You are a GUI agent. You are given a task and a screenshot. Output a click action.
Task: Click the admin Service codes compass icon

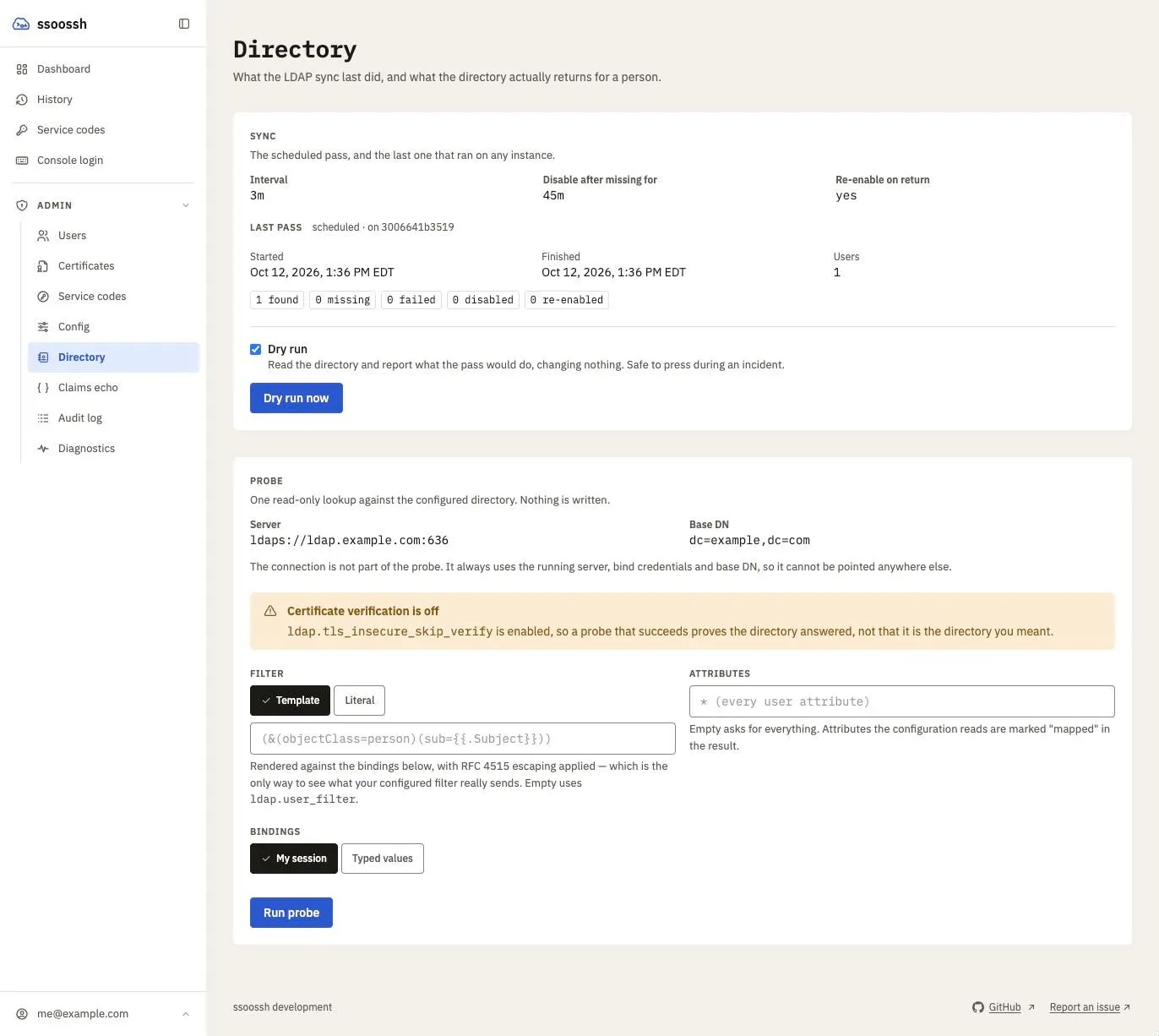43,297
